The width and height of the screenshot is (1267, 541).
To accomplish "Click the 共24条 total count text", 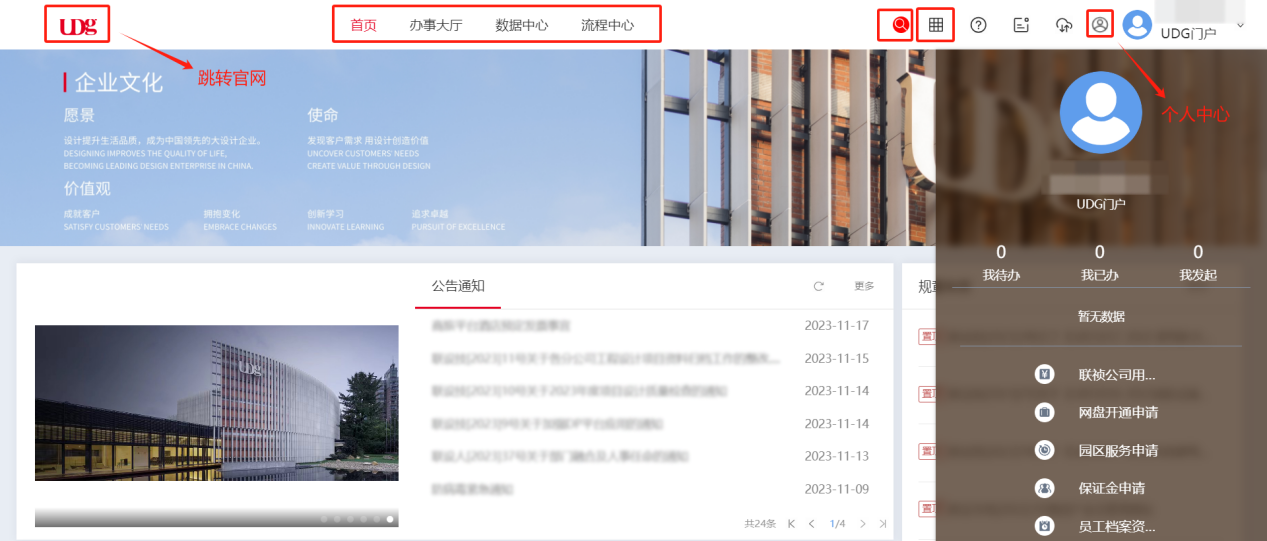I will pos(760,523).
